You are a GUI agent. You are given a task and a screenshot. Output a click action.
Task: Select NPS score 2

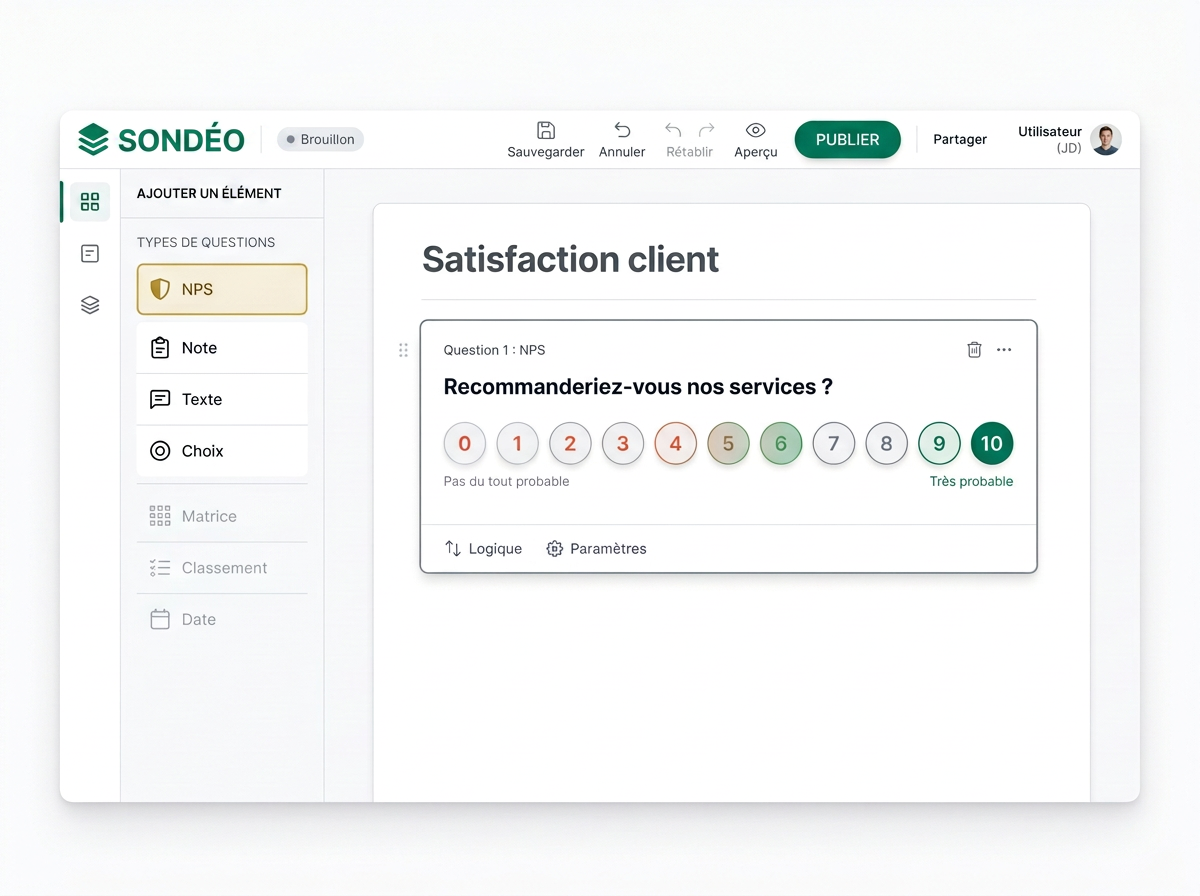click(570, 443)
